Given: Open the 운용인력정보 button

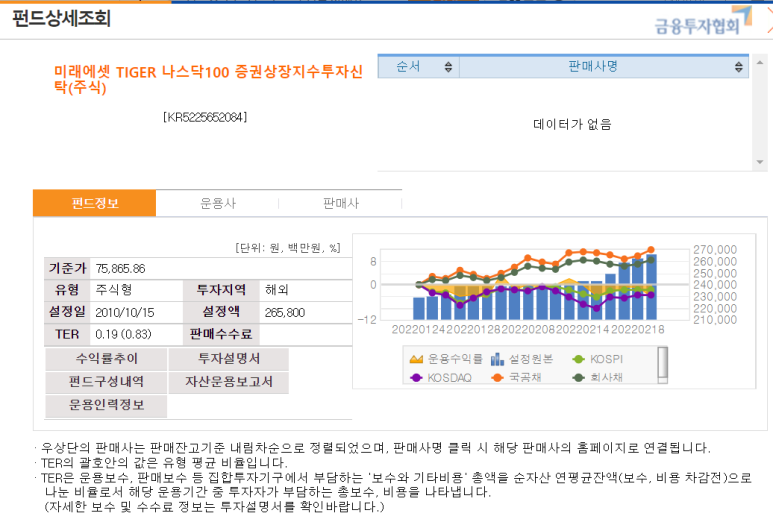Looking at the screenshot, I should click(x=106, y=405).
